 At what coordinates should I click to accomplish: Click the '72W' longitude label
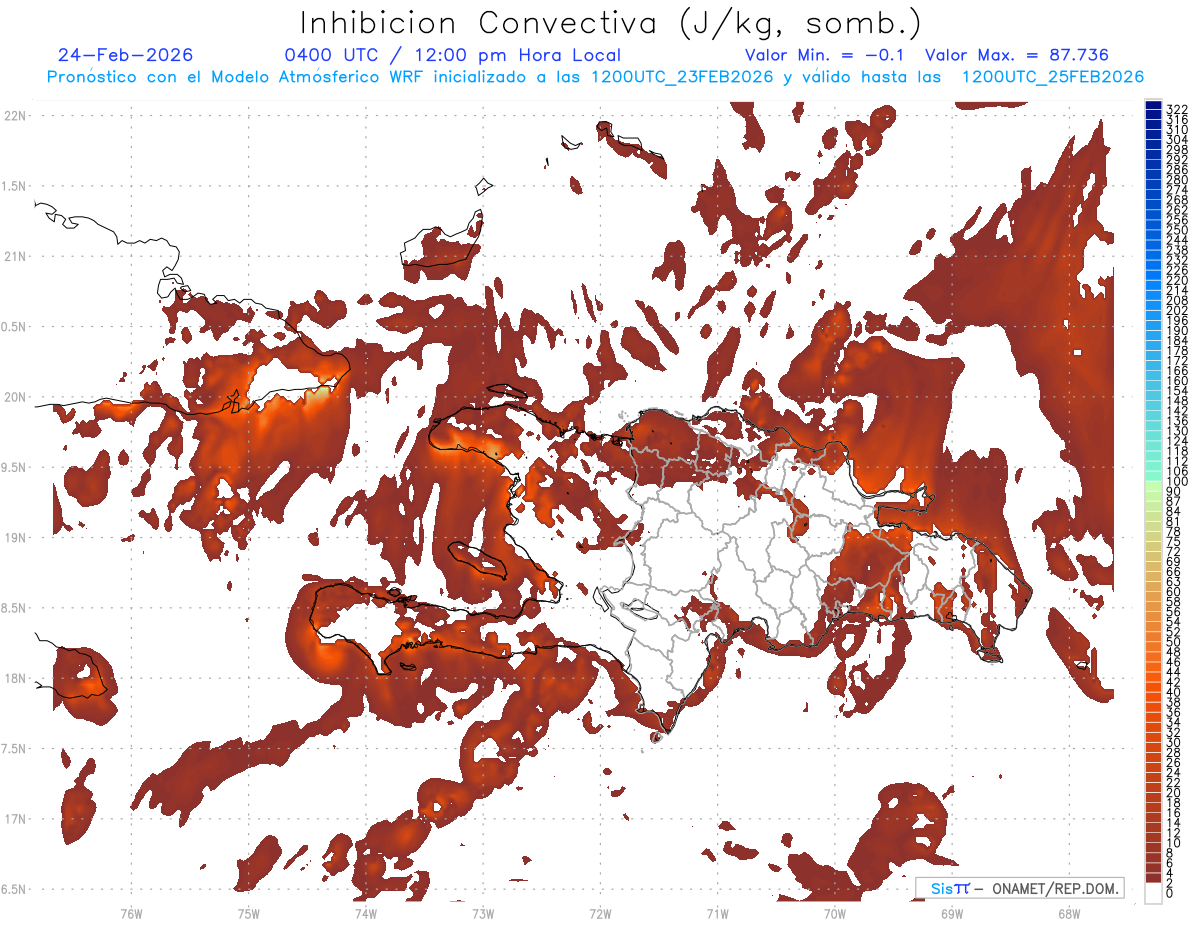coord(600,913)
